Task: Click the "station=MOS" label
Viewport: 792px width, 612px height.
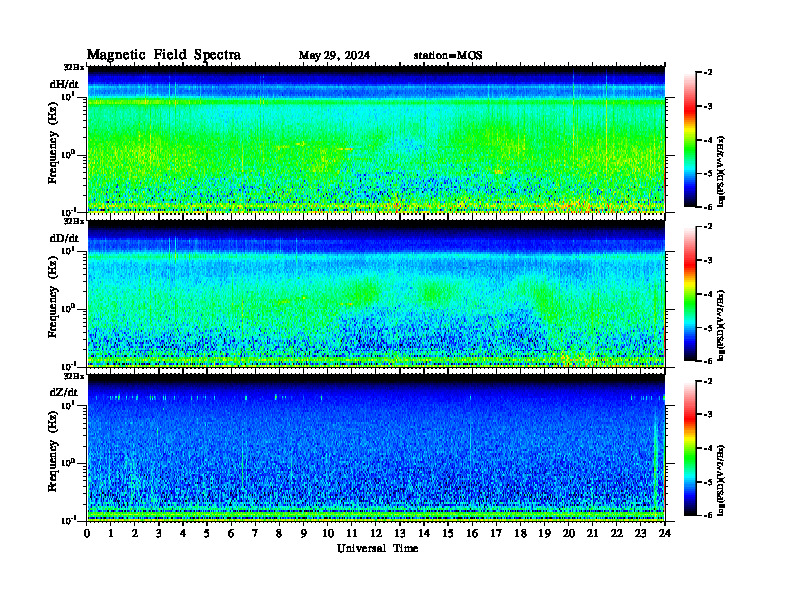Action: [x=448, y=56]
